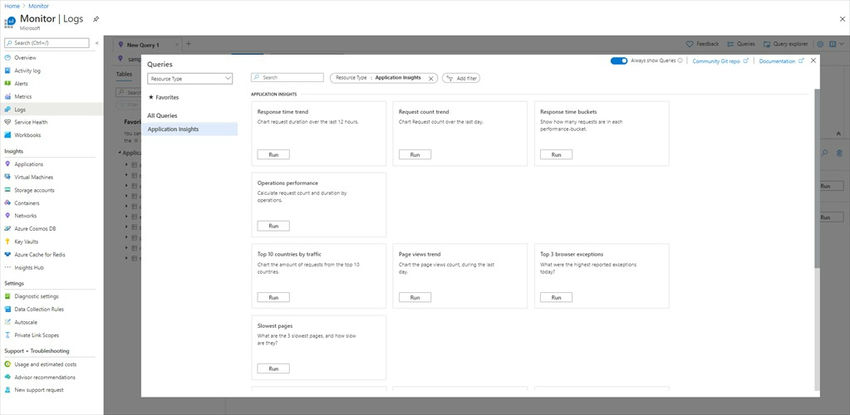The width and height of the screenshot is (850, 415).
Task: Open the Community Git repo link
Action: point(718,61)
